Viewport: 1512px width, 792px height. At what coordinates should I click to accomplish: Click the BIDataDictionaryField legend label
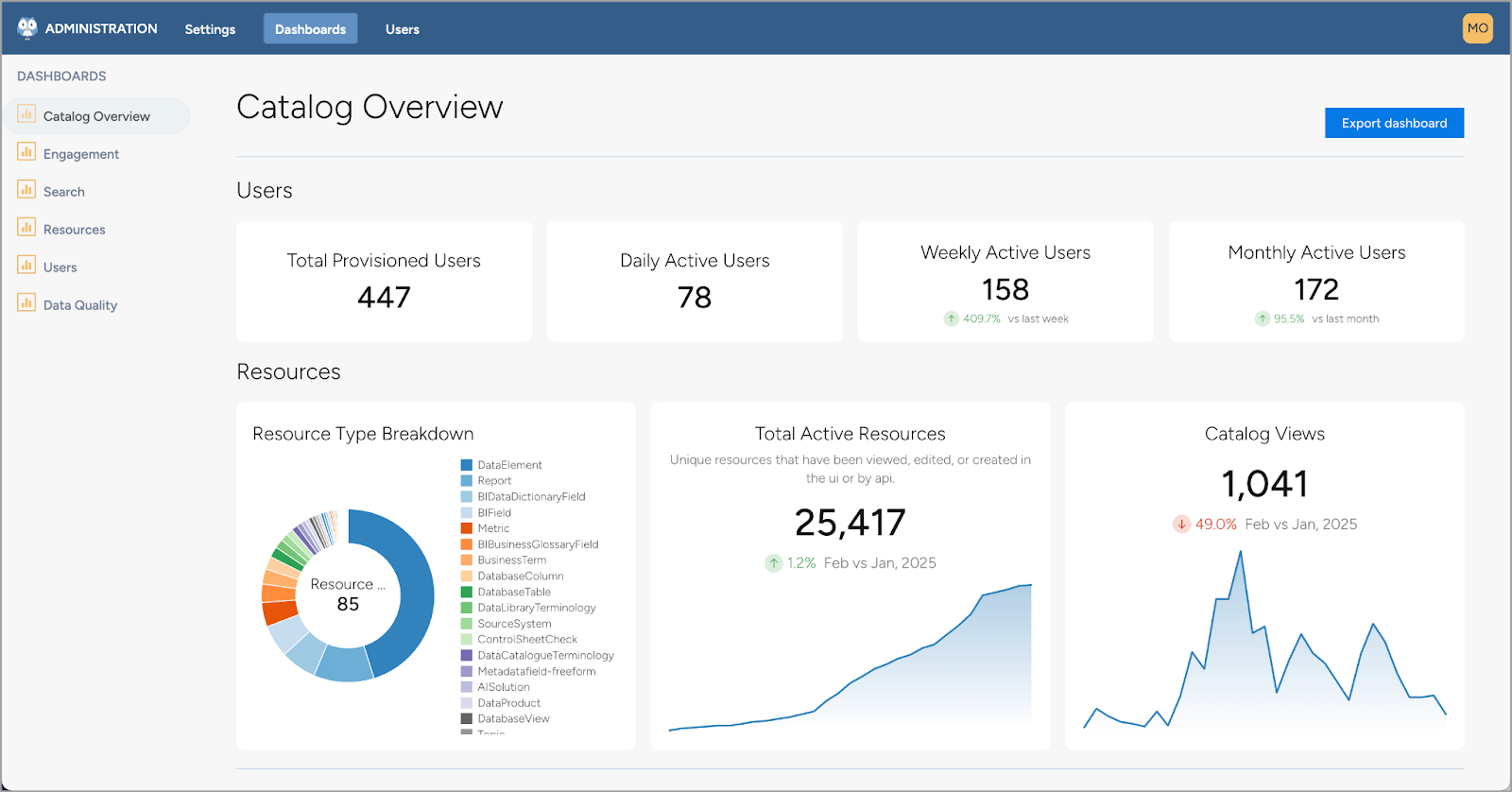(531, 496)
